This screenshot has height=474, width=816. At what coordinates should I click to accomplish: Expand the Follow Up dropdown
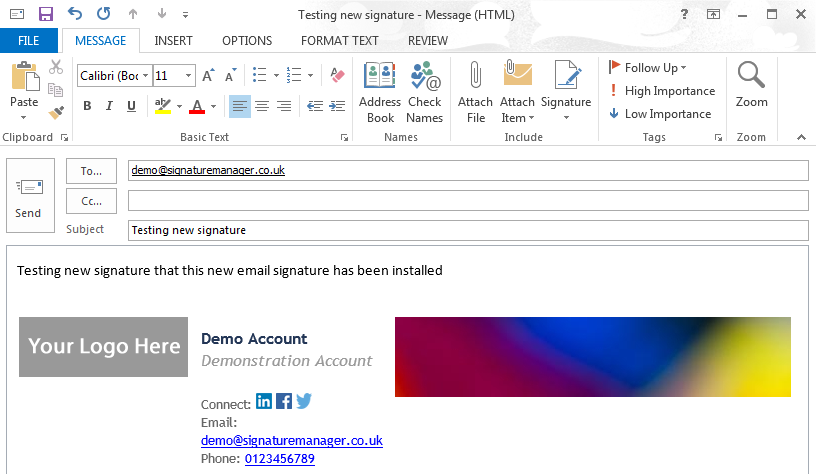click(683, 68)
